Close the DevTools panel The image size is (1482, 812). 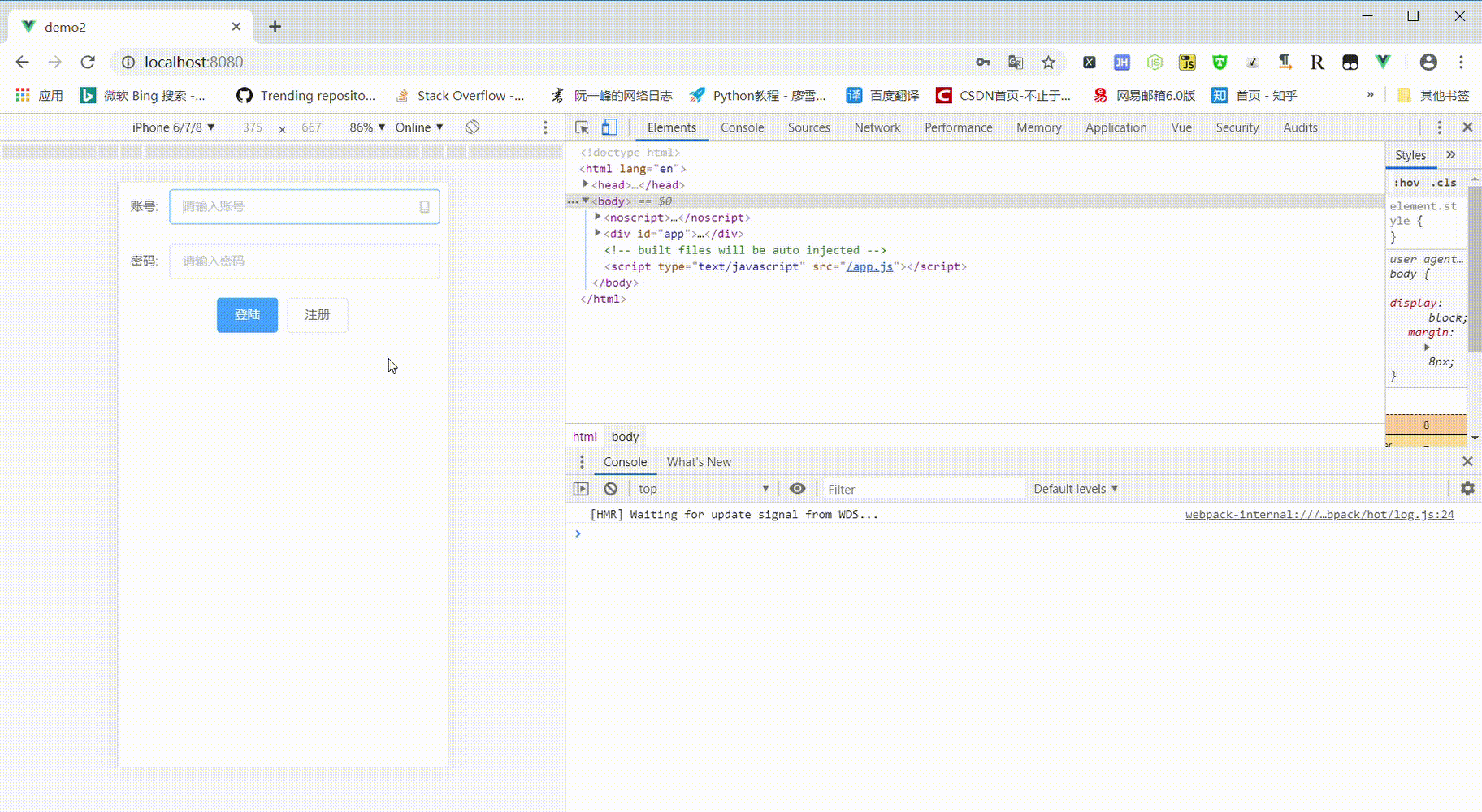1467,127
